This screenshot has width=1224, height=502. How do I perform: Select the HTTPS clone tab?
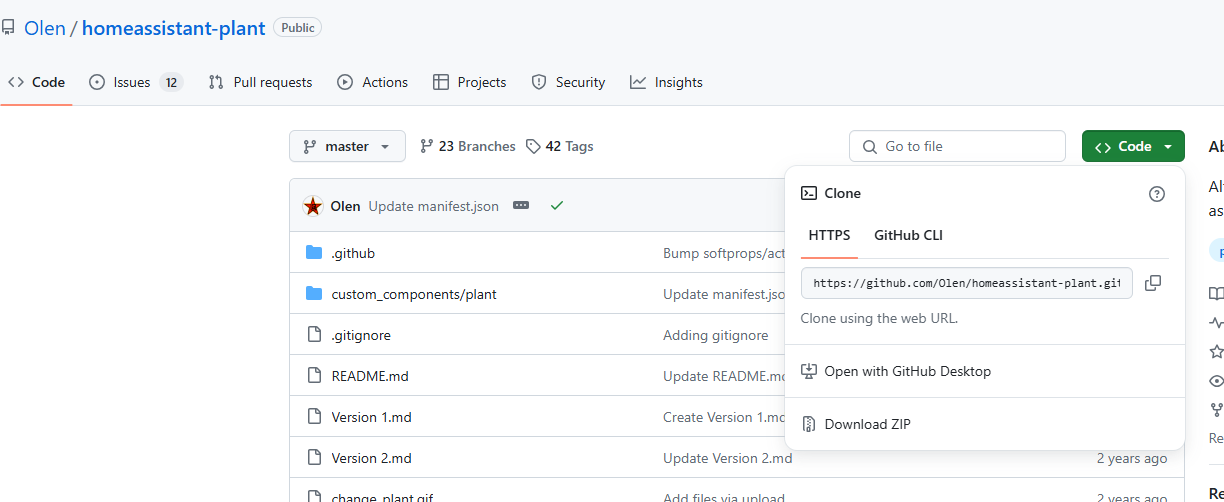tap(829, 235)
